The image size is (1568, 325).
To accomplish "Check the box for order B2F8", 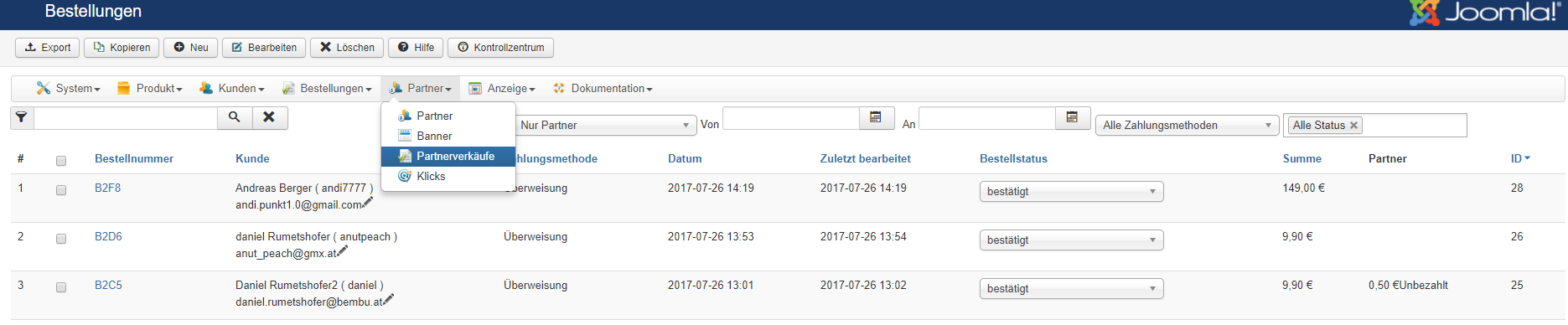I will point(61,190).
